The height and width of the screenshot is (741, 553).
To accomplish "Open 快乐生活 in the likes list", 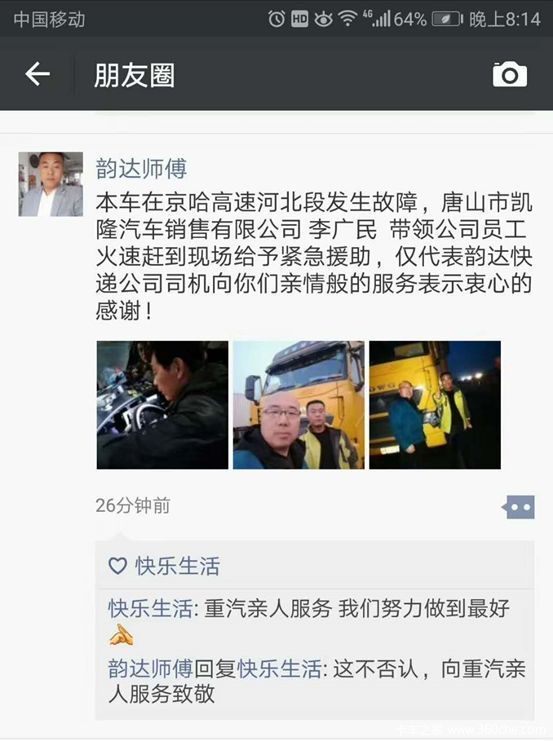I will (x=178, y=566).
